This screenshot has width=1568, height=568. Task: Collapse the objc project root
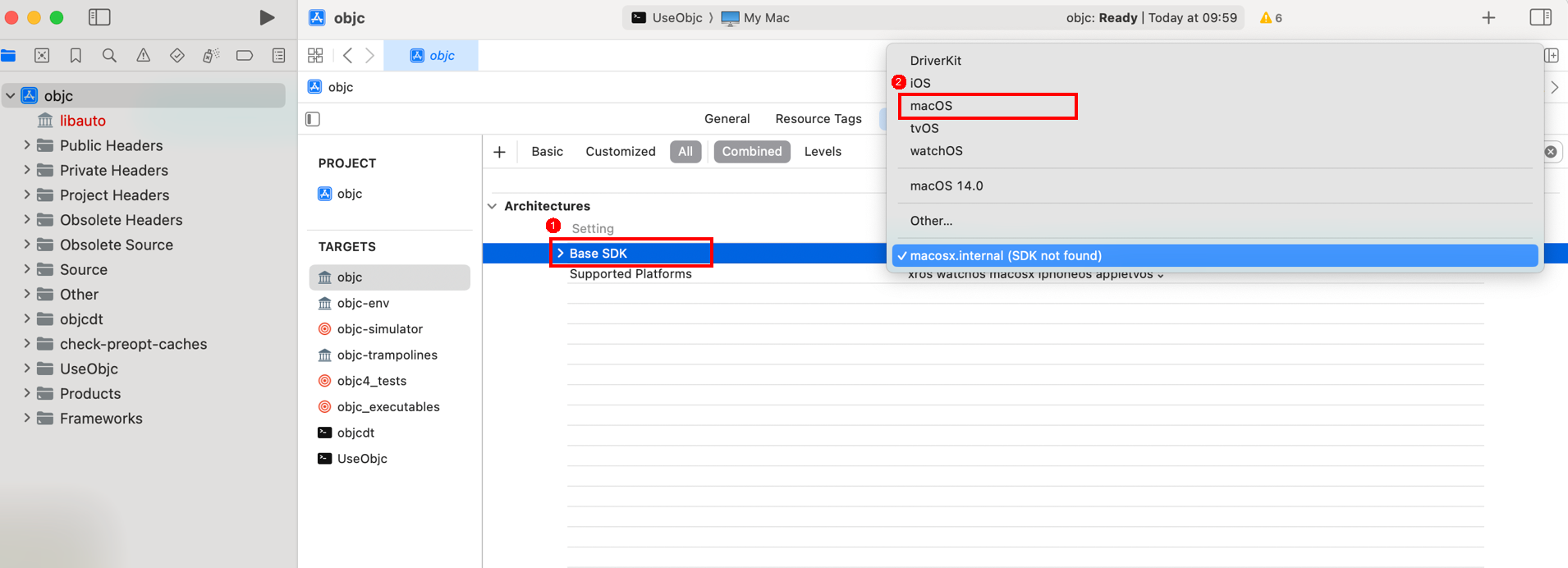(x=11, y=96)
